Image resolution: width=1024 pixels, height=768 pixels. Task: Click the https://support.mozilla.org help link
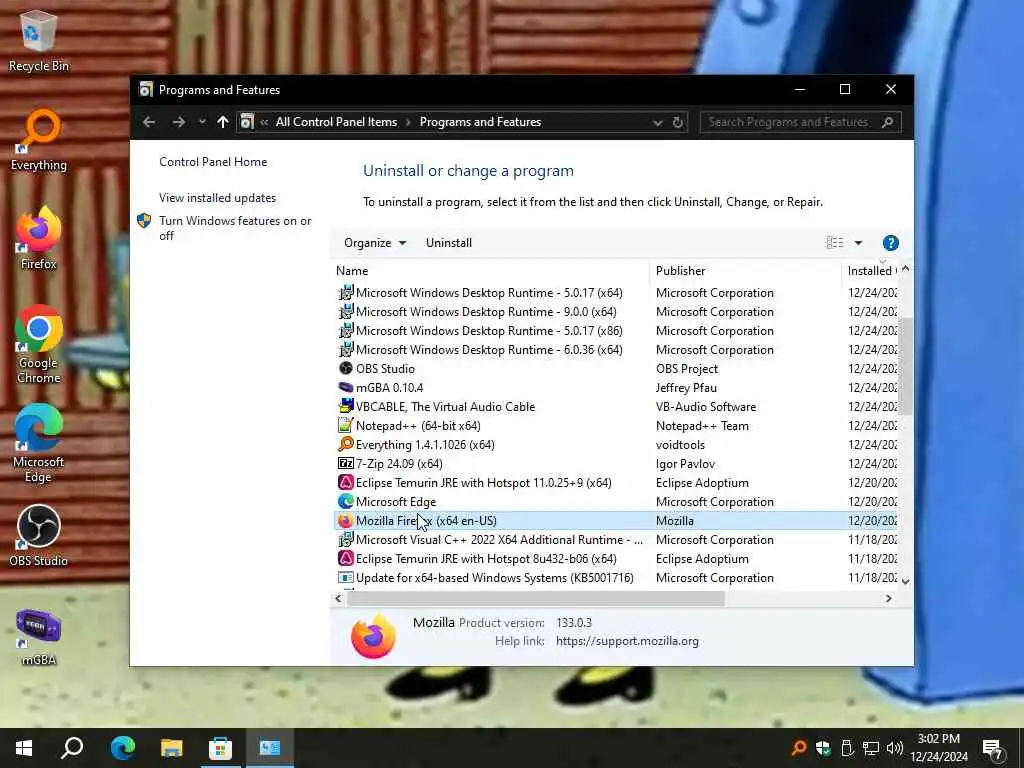coord(627,641)
